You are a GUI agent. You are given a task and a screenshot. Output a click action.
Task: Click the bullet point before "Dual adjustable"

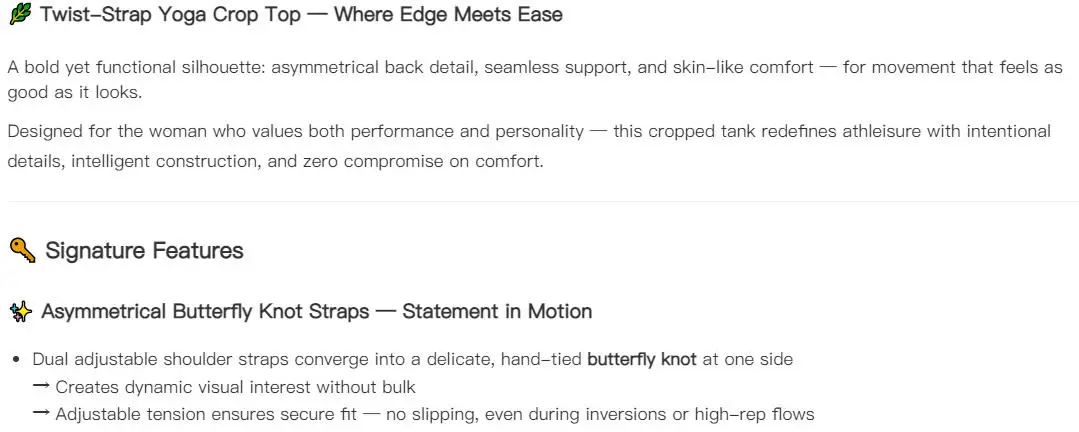[17, 360]
